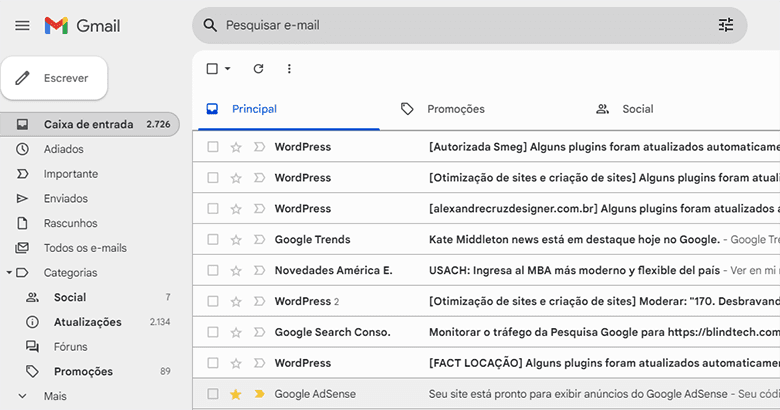Check the alexandrecruzdesigner.com.br email checkbox
Image resolution: width=780 pixels, height=410 pixels.
213,209
